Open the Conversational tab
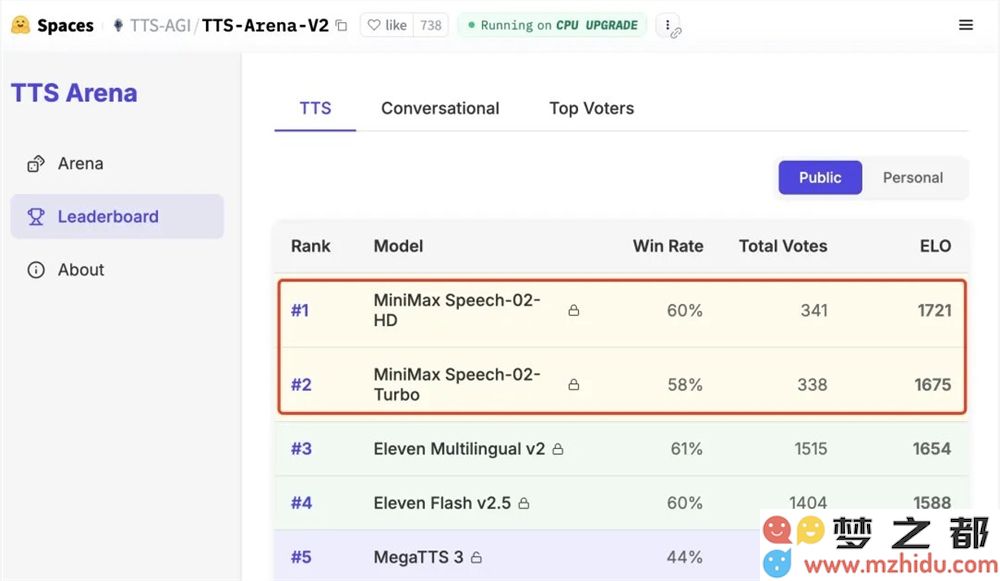1000x581 pixels. [x=440, y=108]
